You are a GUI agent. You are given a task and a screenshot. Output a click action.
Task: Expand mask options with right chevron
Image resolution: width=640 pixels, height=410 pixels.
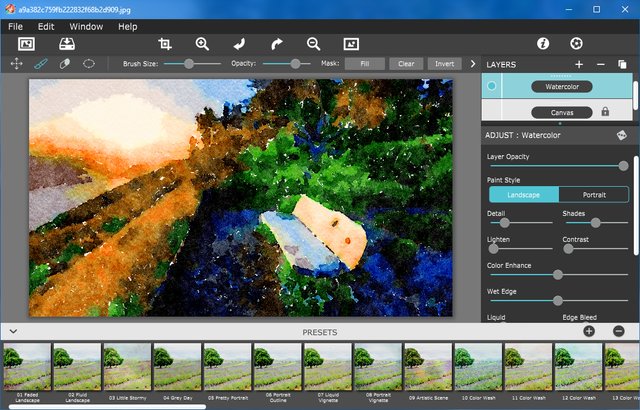tap(472, 63)
